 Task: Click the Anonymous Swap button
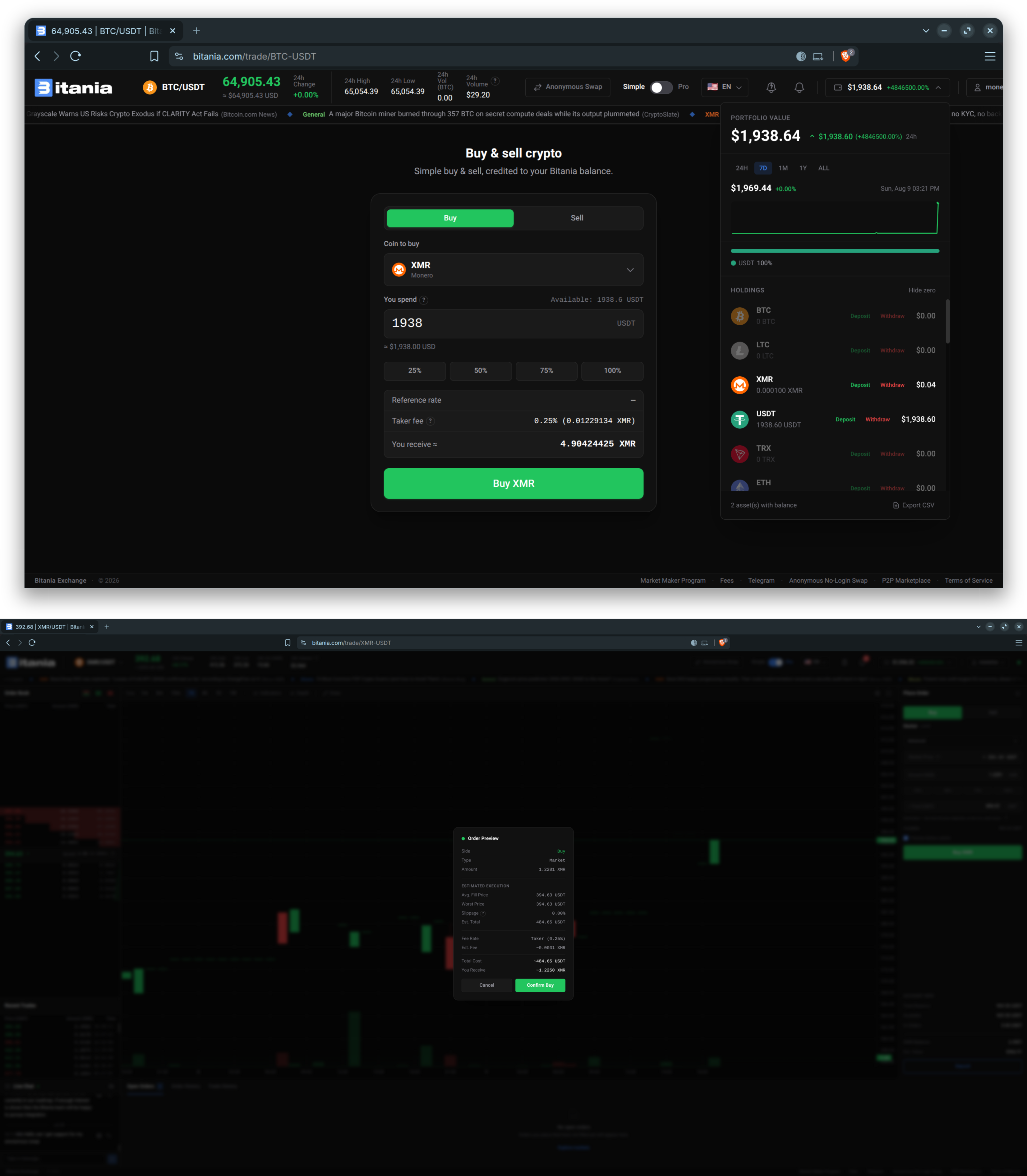(x=567, y=87)
